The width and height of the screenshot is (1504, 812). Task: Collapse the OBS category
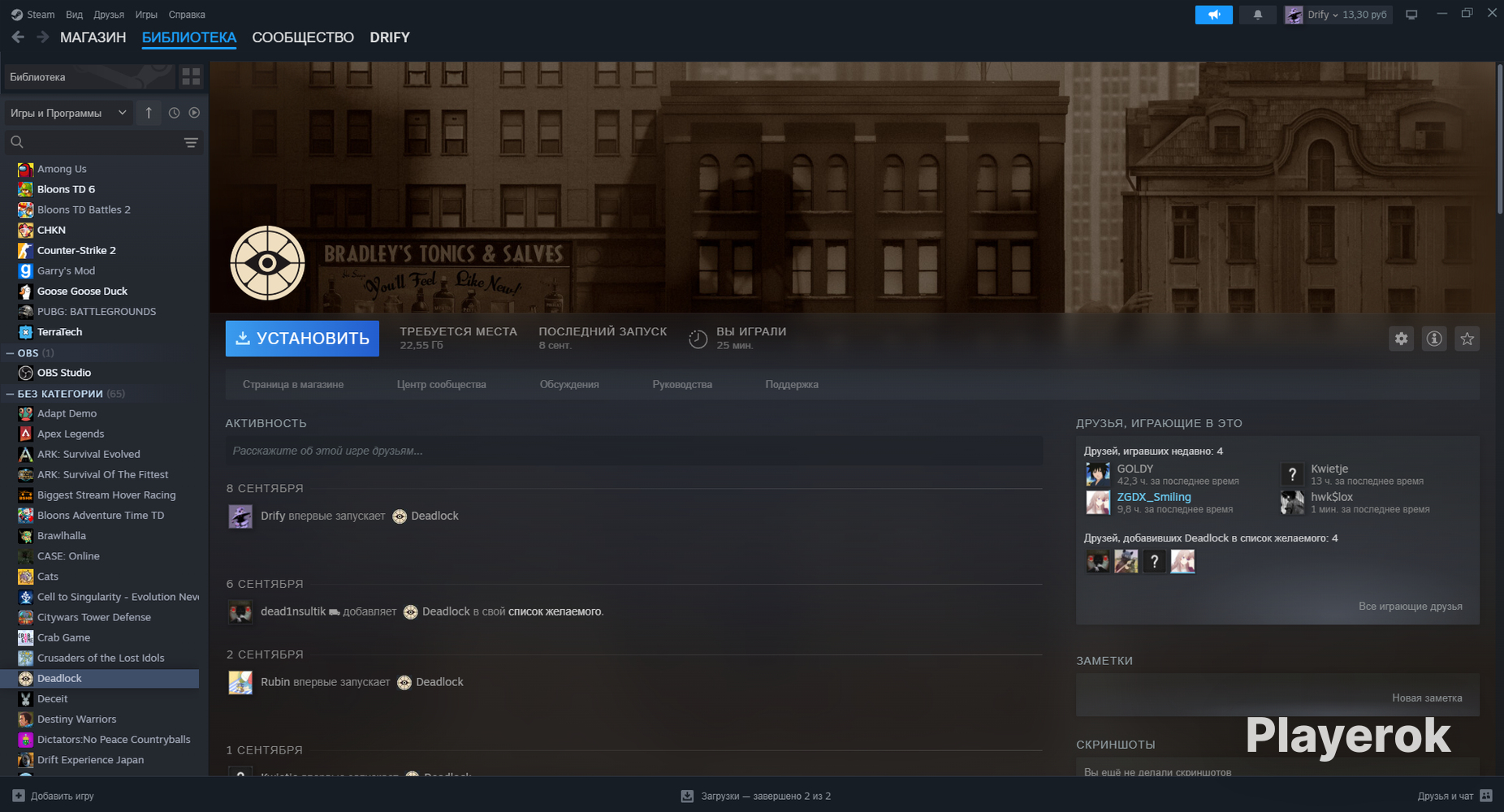tap(10, 353)
